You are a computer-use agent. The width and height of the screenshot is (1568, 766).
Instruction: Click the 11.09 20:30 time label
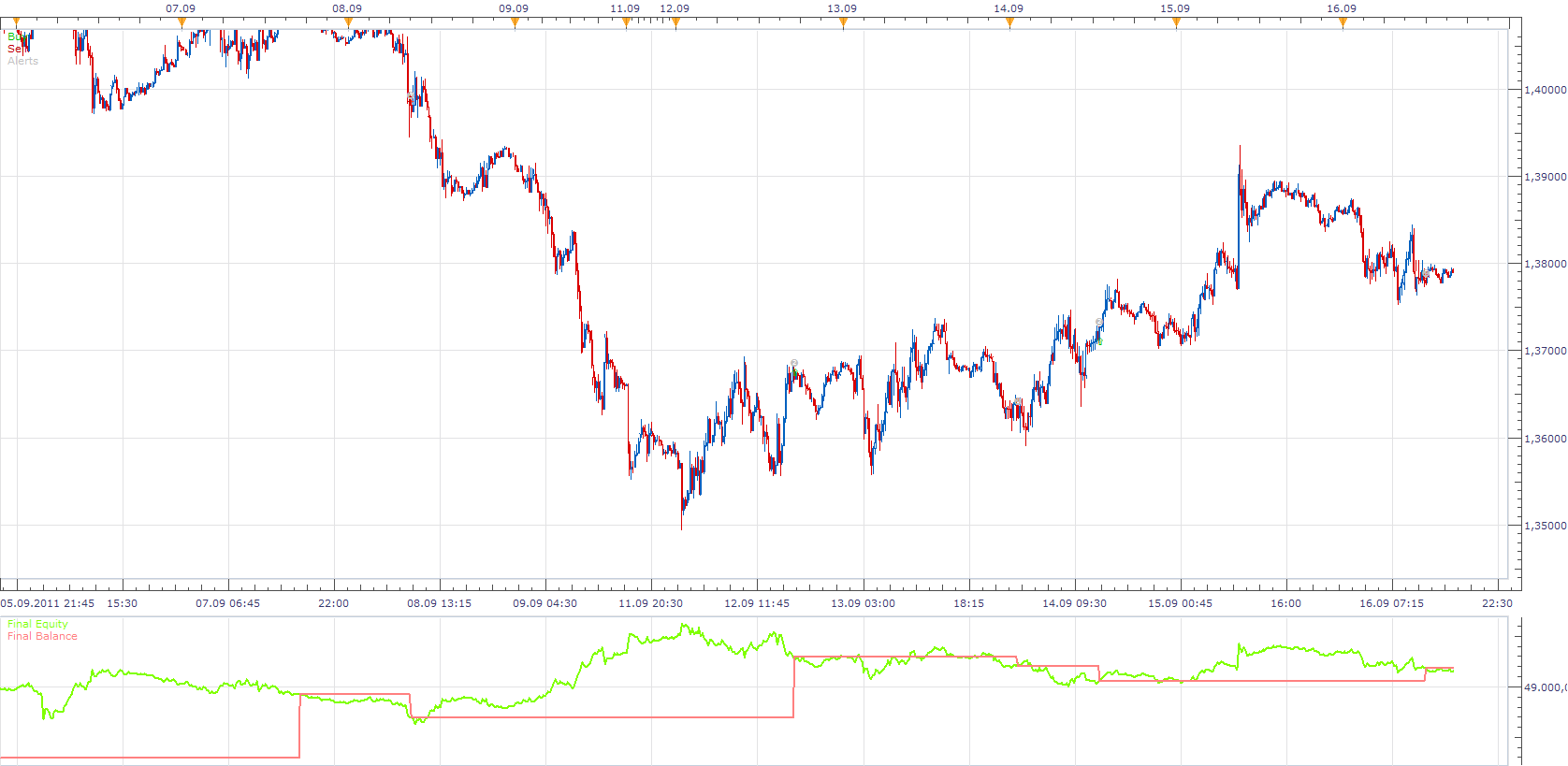point(650,603)
